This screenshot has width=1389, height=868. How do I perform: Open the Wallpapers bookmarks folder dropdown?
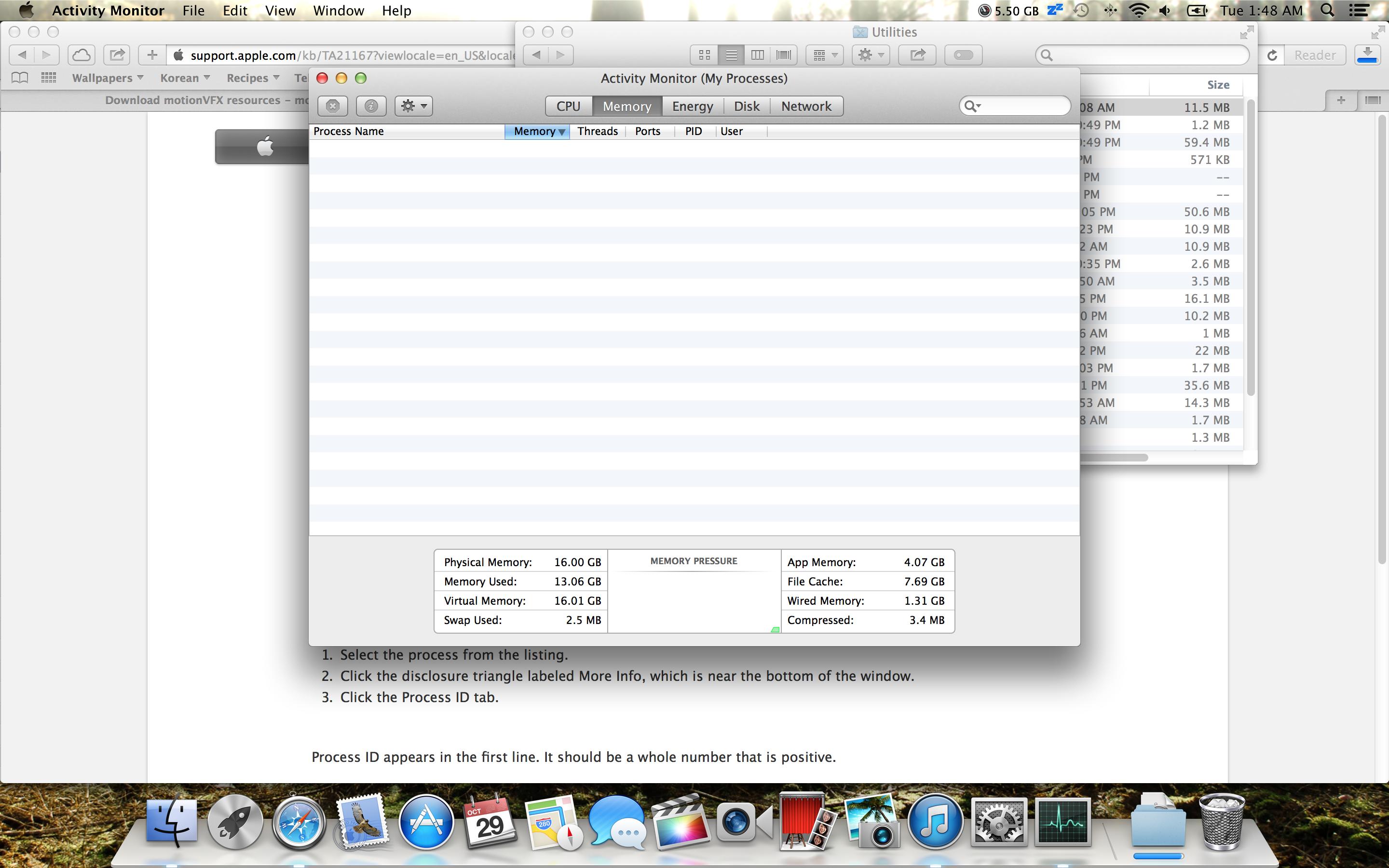pos(108,78)
